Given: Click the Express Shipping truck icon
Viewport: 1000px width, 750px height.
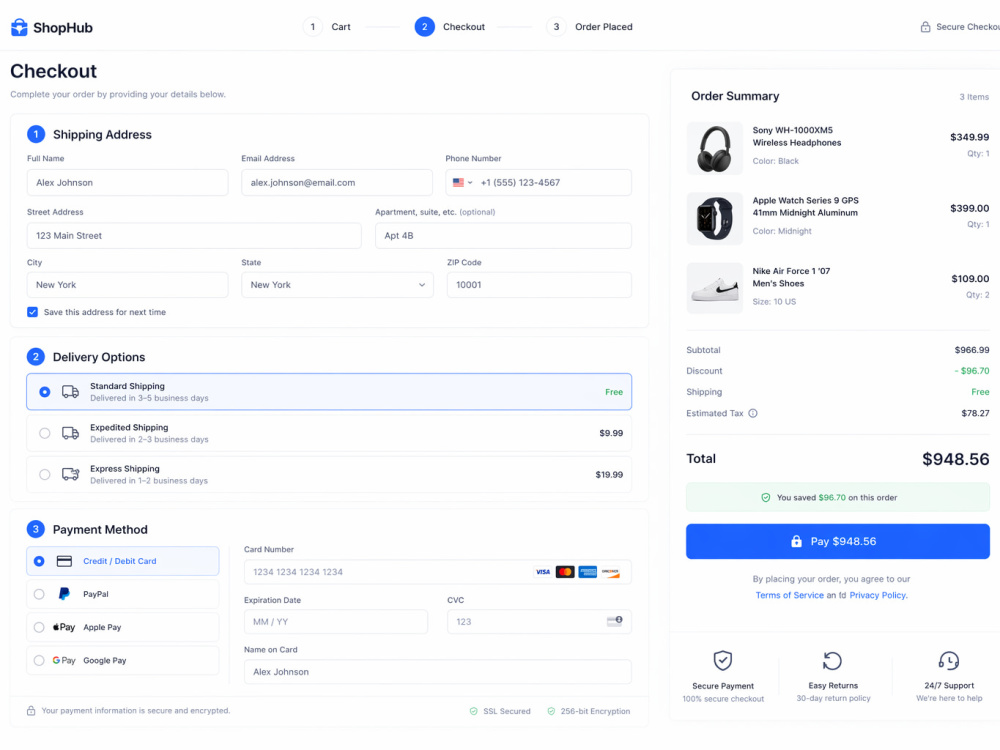Looking at the screenshot, I should pyautogui.click(x=70, y=474).
